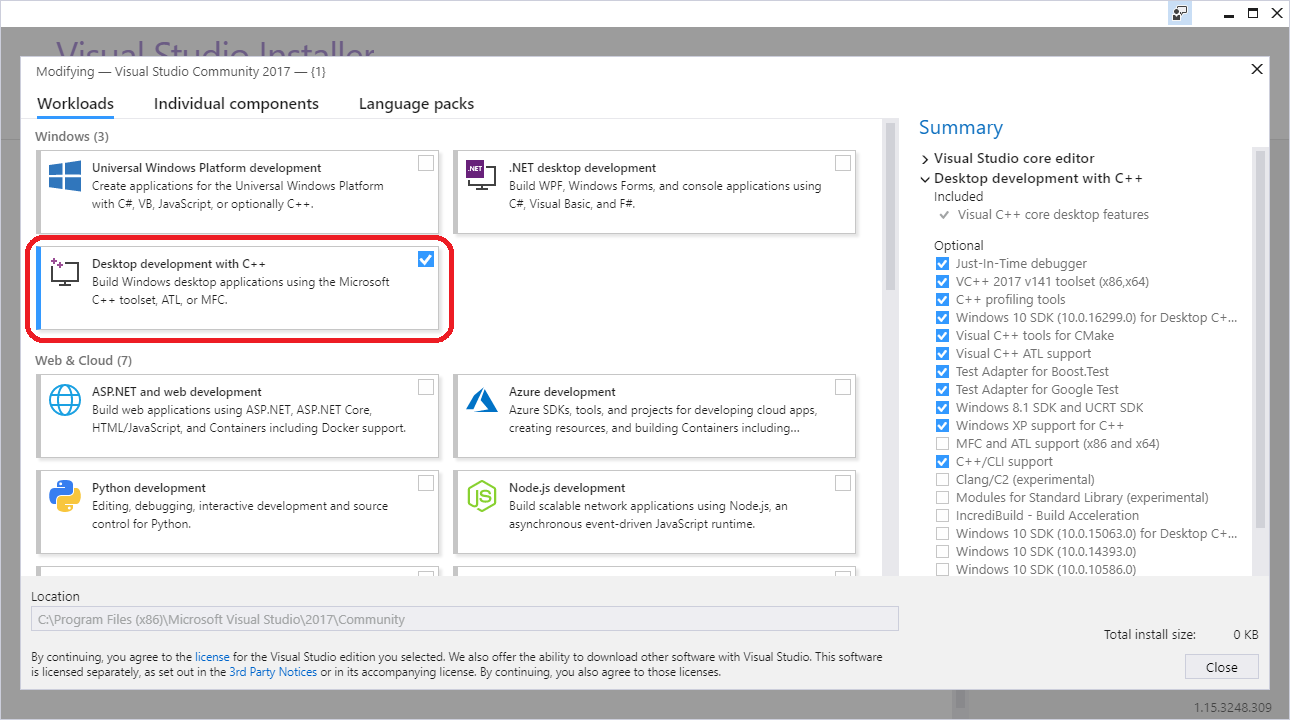Check ASP.NET and web development workload
This screenshot has height=720, width=1290.
(426, 387)
